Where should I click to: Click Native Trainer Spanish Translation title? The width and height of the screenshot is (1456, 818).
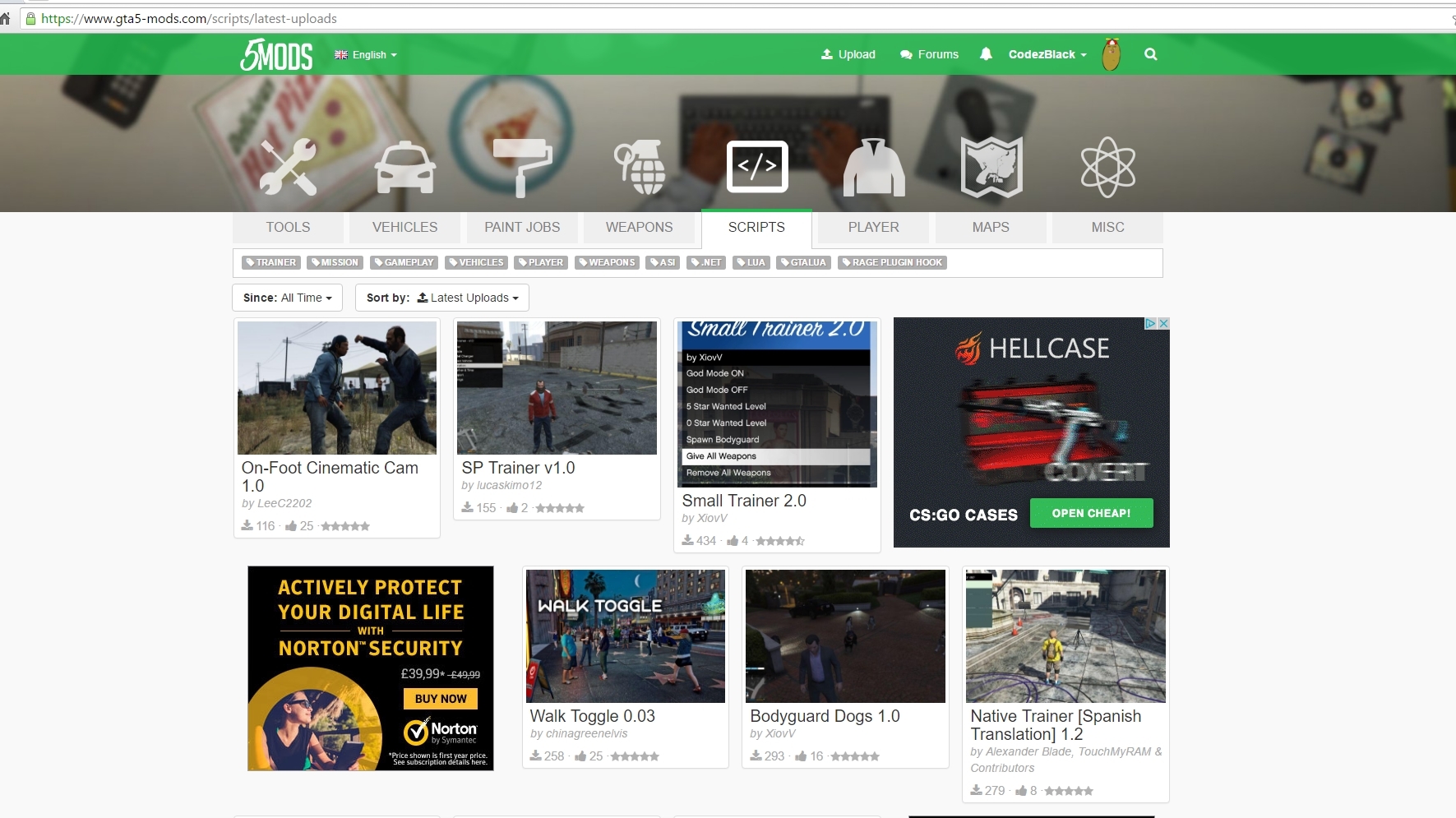pyautogui.click(x=1056, y=725)
